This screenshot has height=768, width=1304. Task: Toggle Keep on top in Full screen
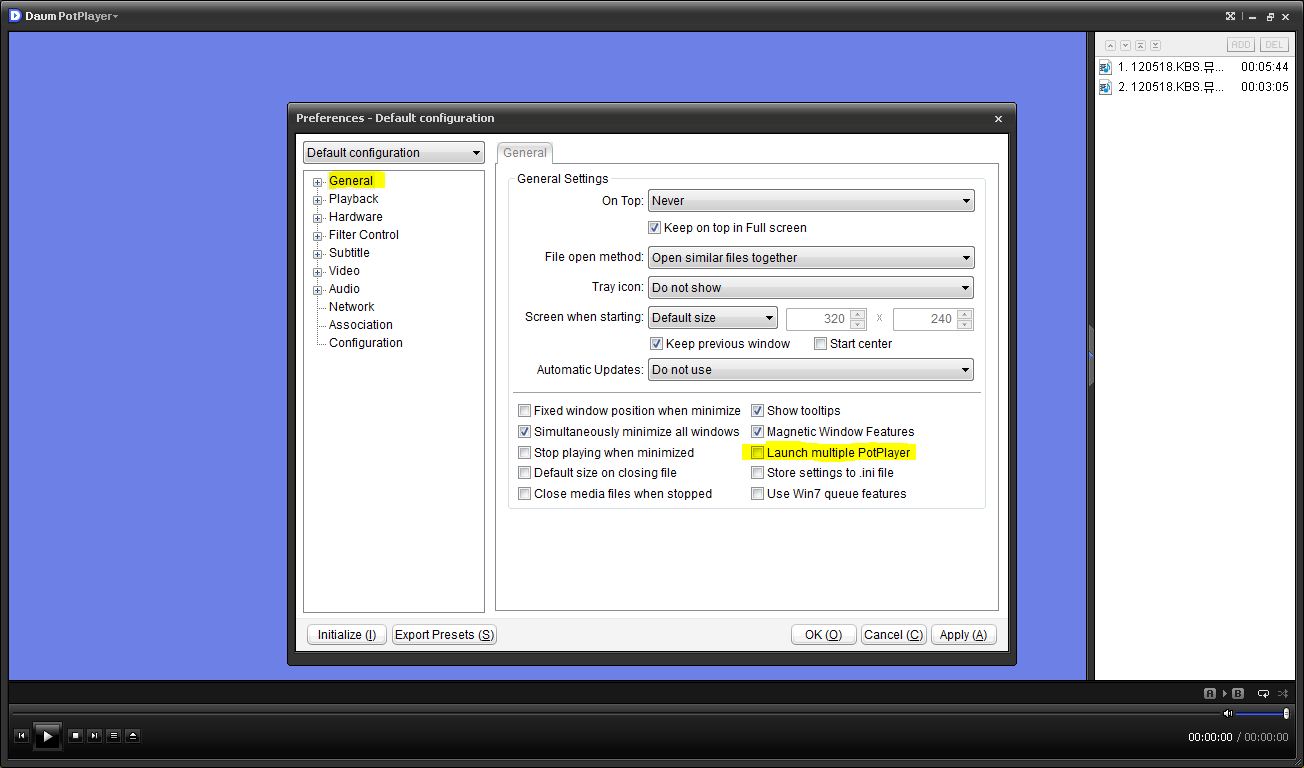[655, 228]
